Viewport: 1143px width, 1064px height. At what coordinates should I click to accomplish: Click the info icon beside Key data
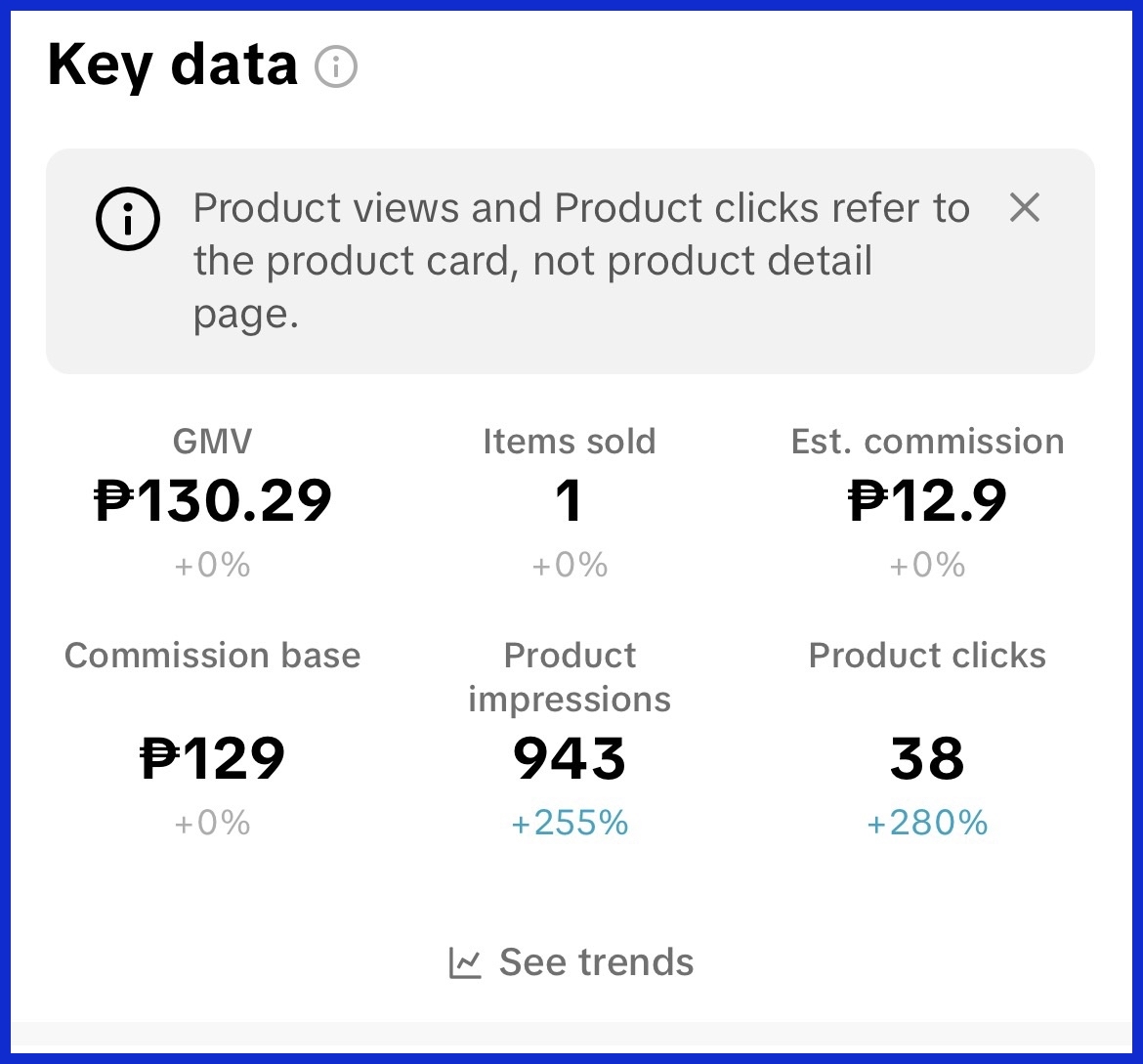(x=336, y=68)
